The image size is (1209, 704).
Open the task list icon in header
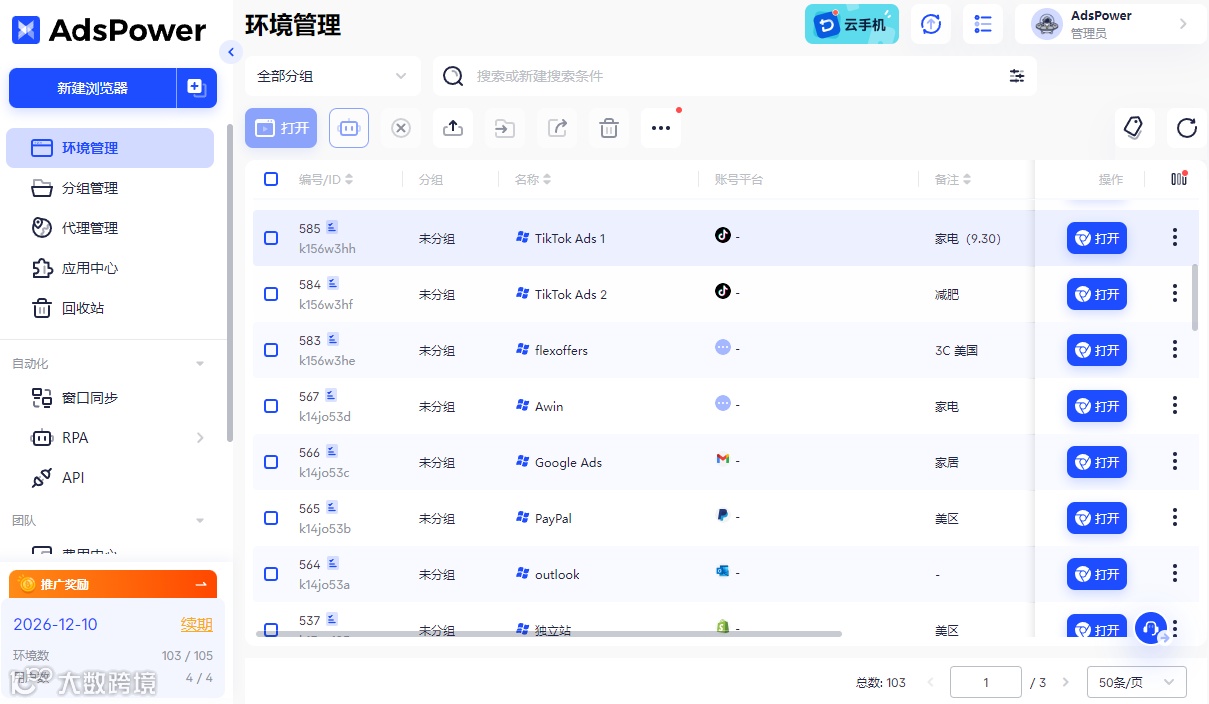[983, 24]
